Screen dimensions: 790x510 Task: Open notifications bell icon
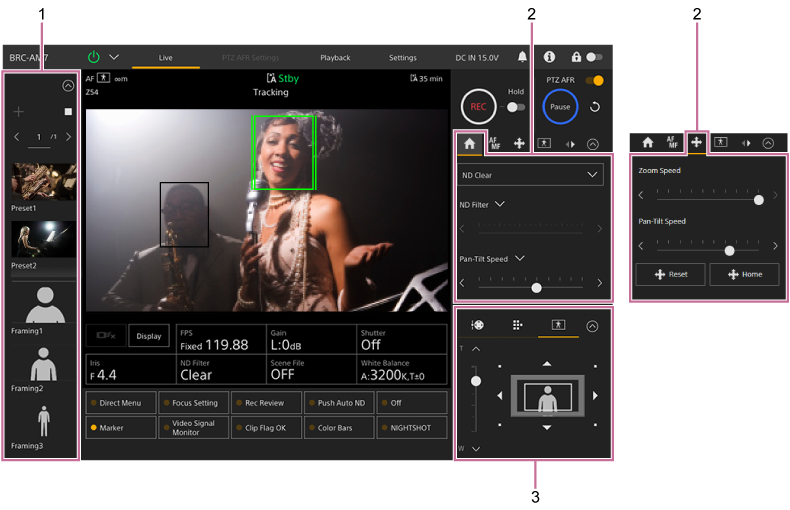point(522,57)
